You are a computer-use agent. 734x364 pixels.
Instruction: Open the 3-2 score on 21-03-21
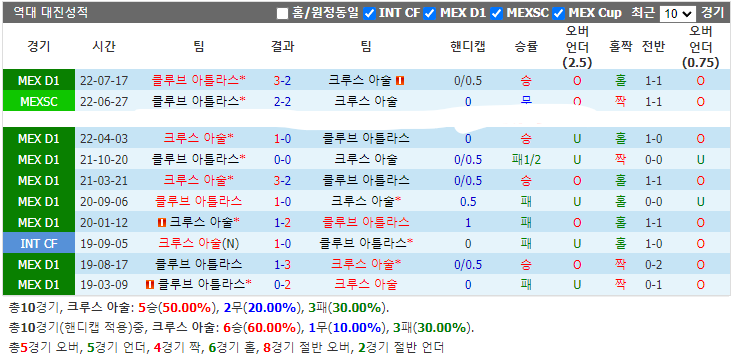point(282,181)
